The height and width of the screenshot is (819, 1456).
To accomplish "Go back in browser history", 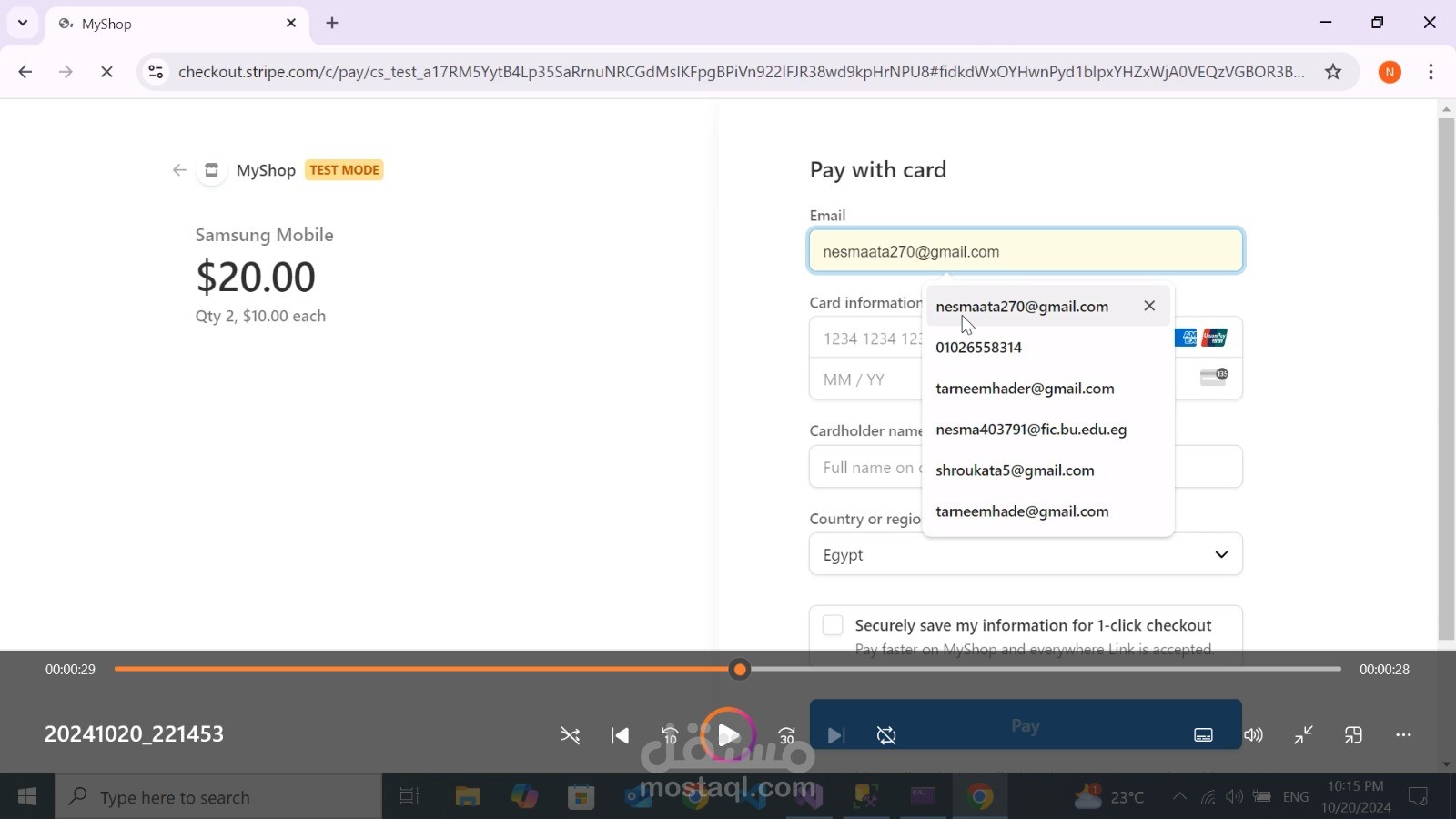I will pos(25,72).
